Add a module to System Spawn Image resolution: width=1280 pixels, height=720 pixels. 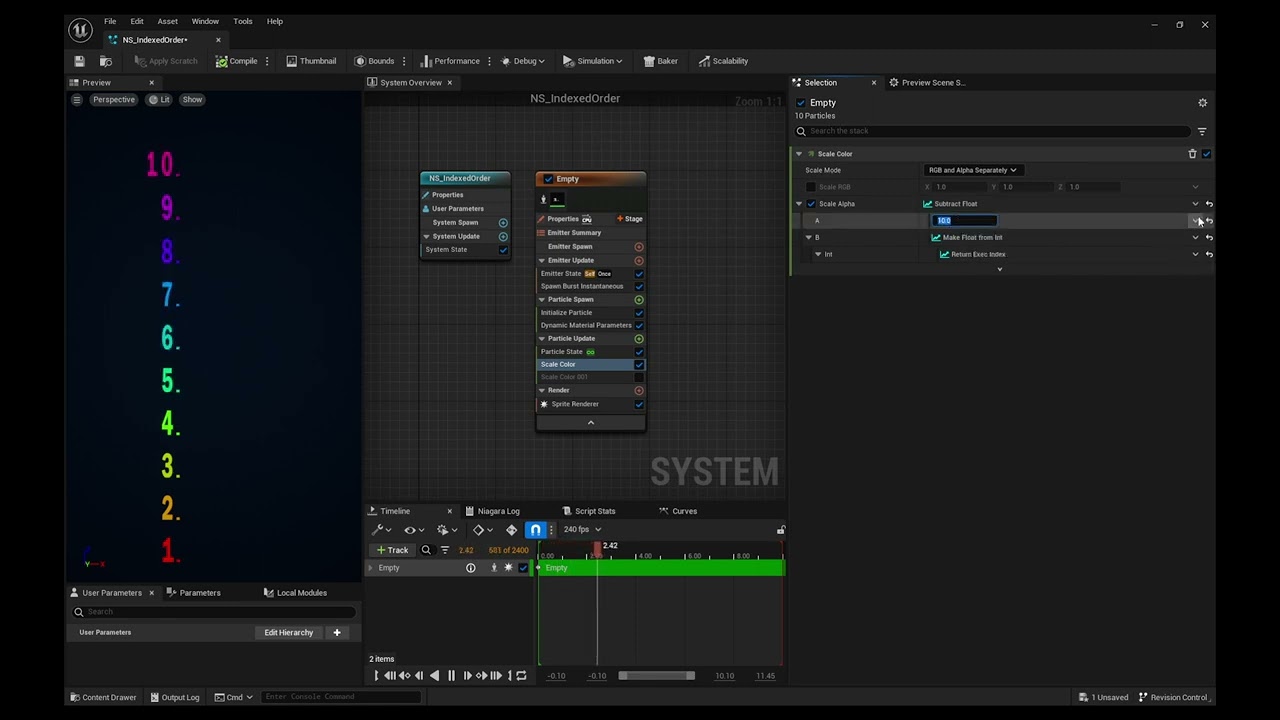pyautogui.click(x=503, y=223)
